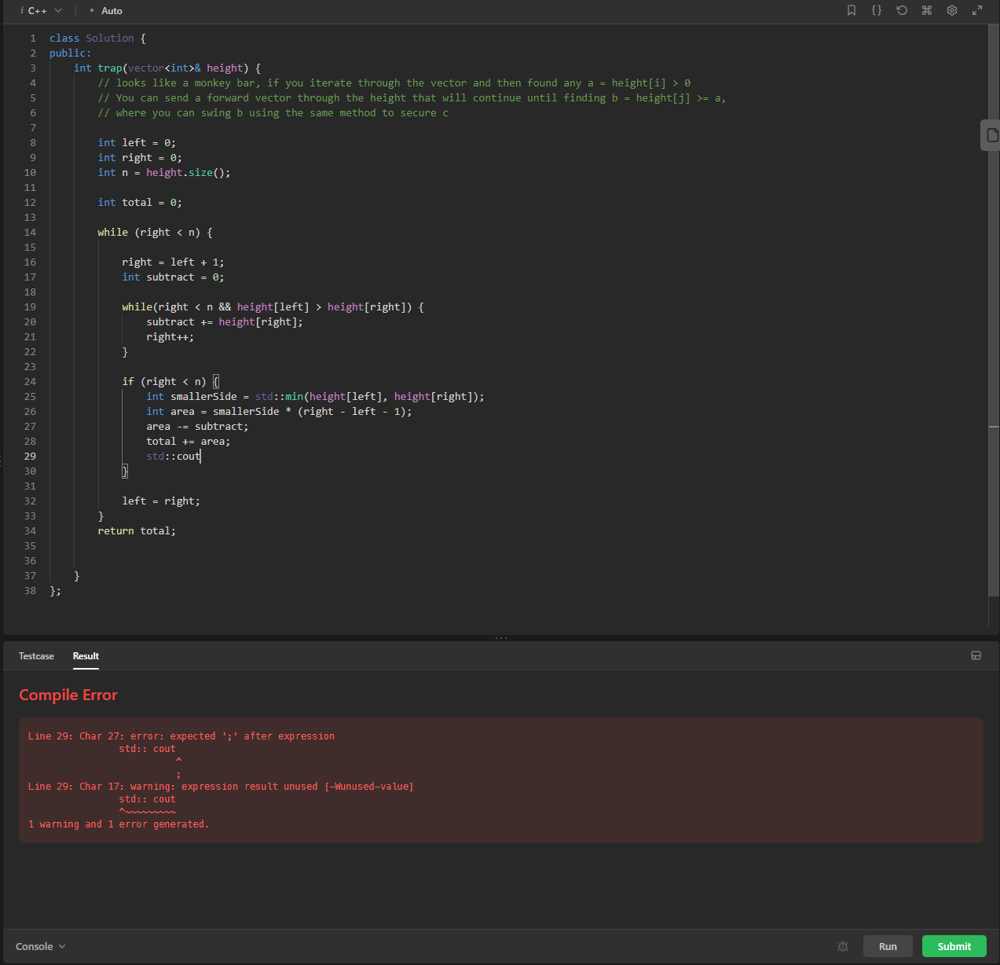Open the note side-panel icon at the right edge
This screenshot has width=1000, height=965.
click(x=992, y=135)
